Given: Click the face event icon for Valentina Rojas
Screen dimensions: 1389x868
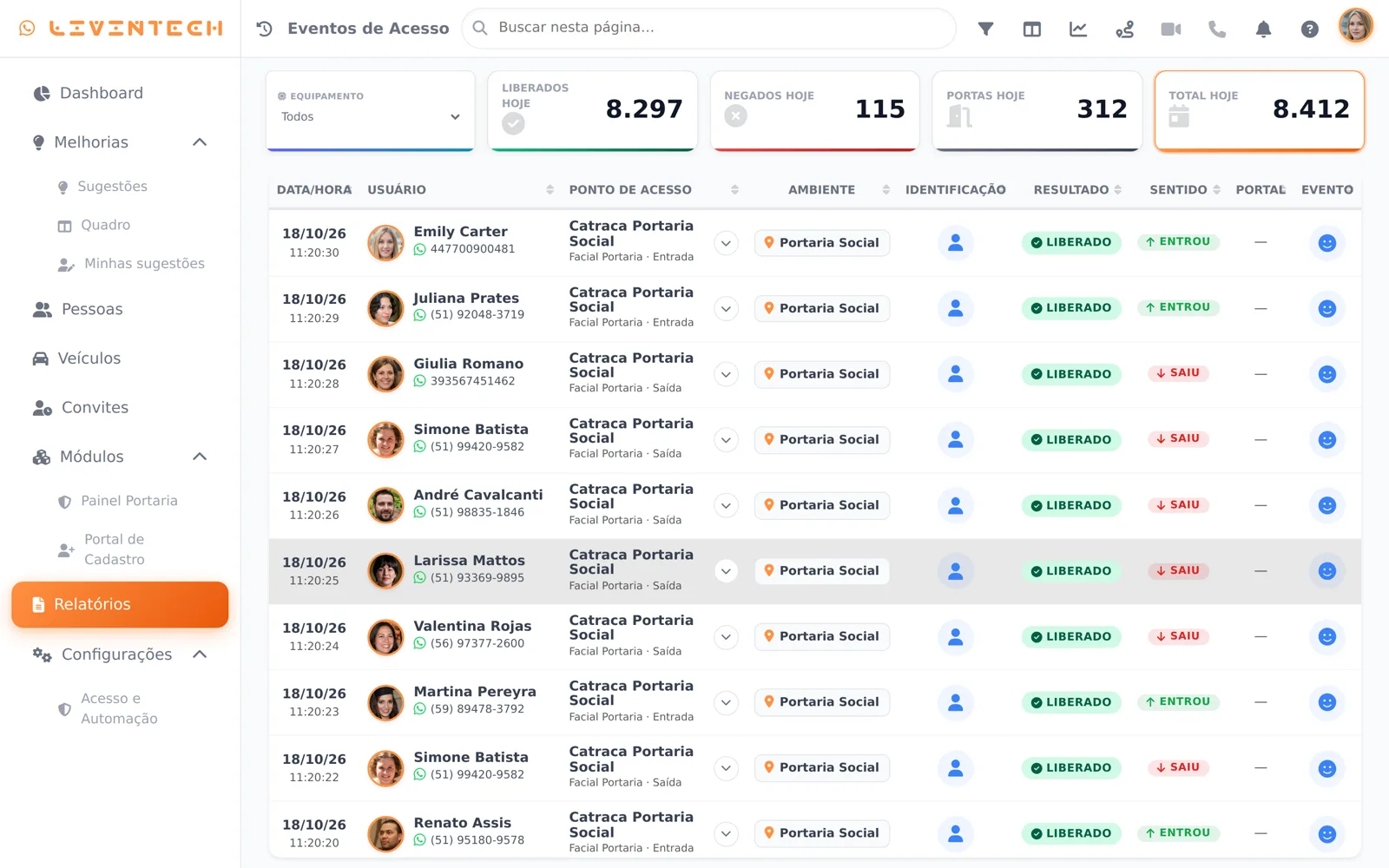Looking at the screenshot, I should coord(1326,637).
